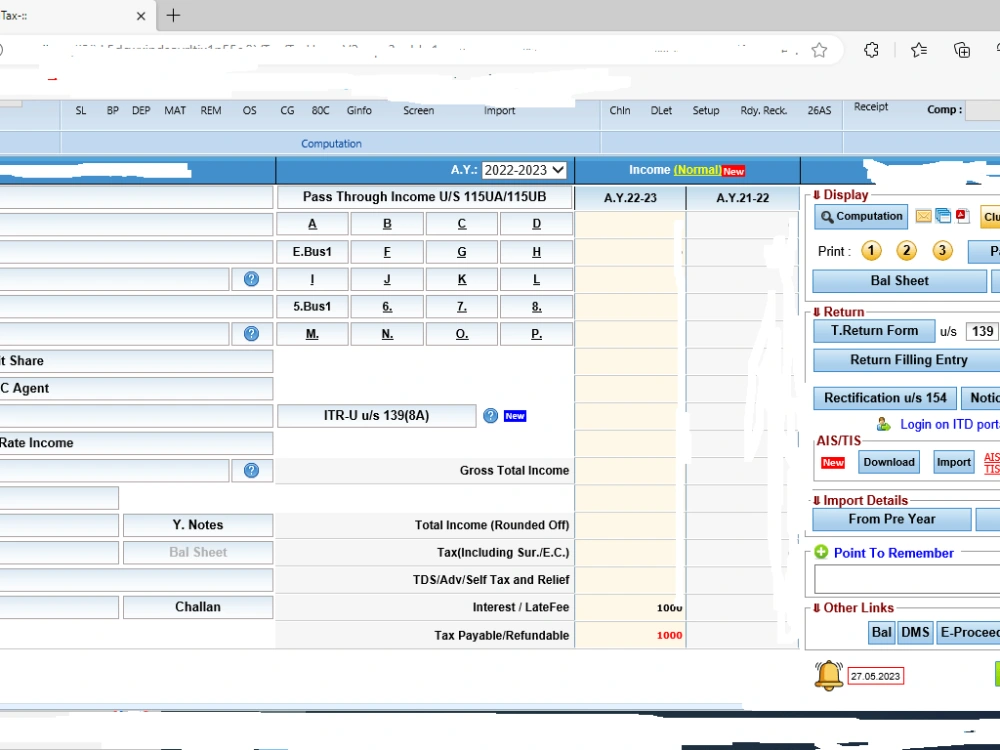This screenshot has width=1000, height=750.
Task: Open the CG menu item
Action: click(287, 110)
